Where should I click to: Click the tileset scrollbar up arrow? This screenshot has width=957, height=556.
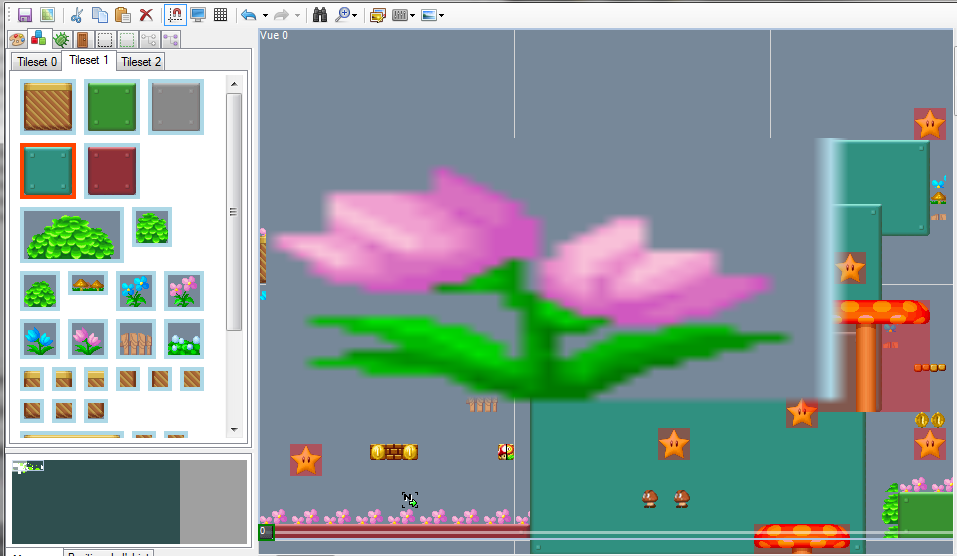coord(234,84)
